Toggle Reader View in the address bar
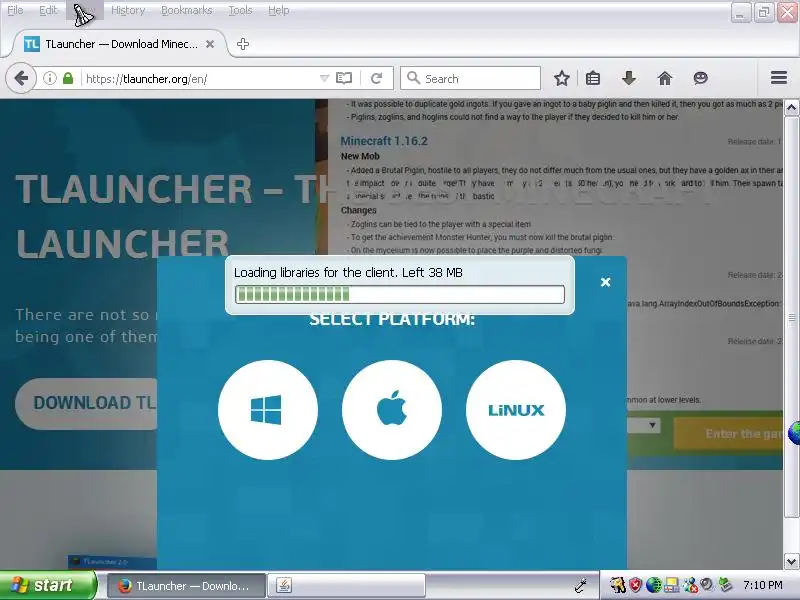Viewport: 800px width, 600px height. [344, 78]
